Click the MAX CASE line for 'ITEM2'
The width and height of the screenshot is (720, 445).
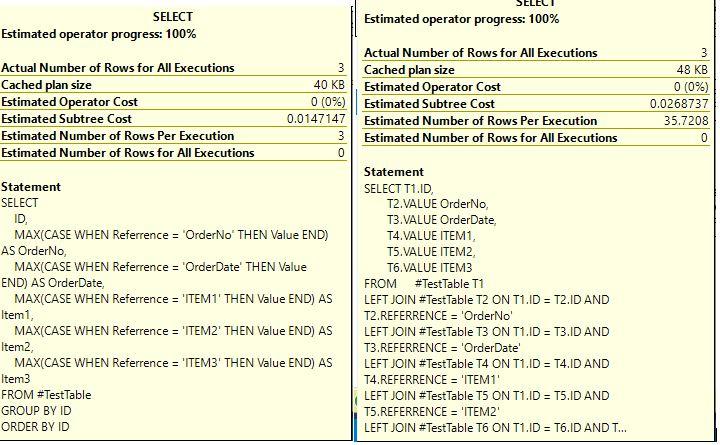coord(173,331)
